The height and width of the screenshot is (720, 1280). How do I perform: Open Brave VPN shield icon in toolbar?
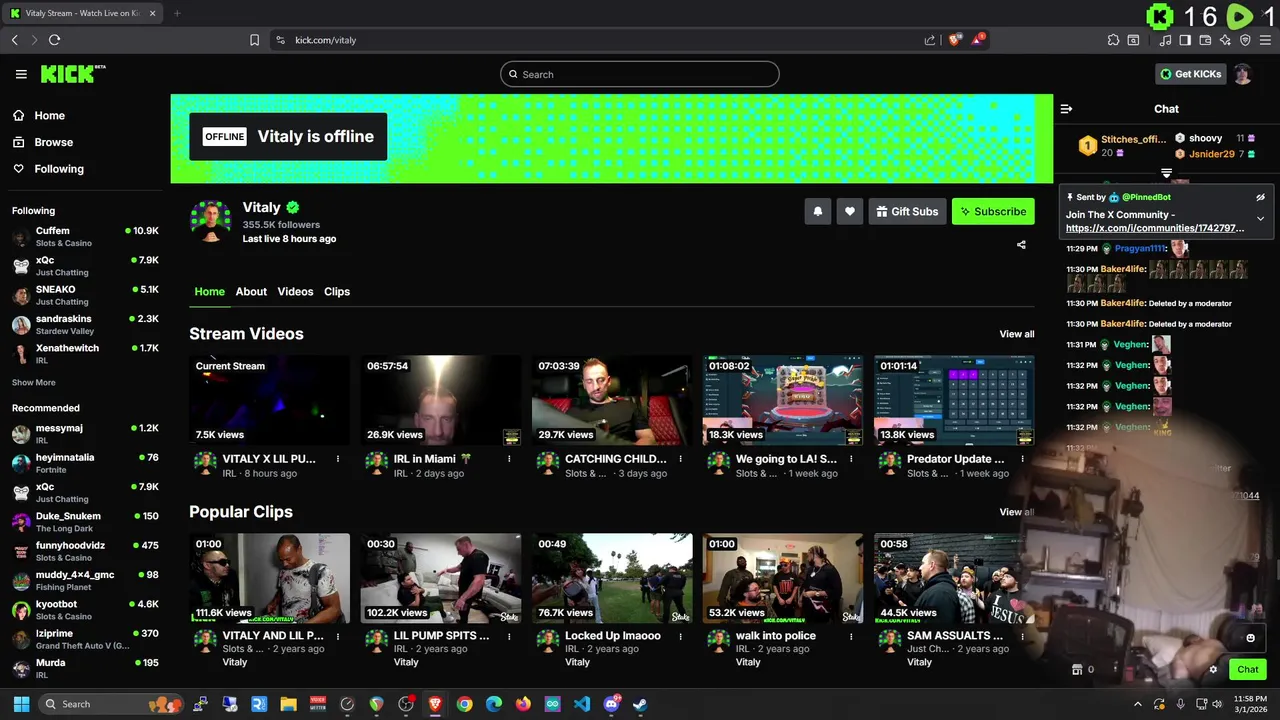(x=1245, y=40)
